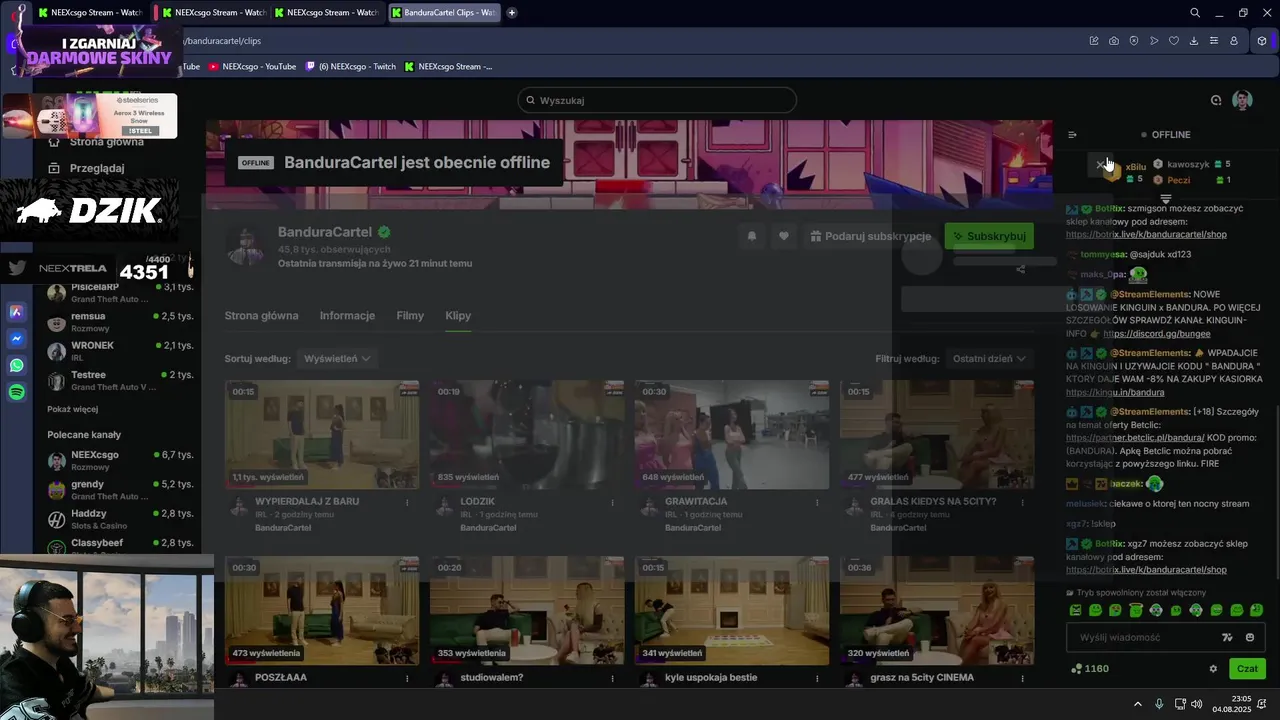
Task: Switch to Informacje channel tab
Action: pos(347,316)
